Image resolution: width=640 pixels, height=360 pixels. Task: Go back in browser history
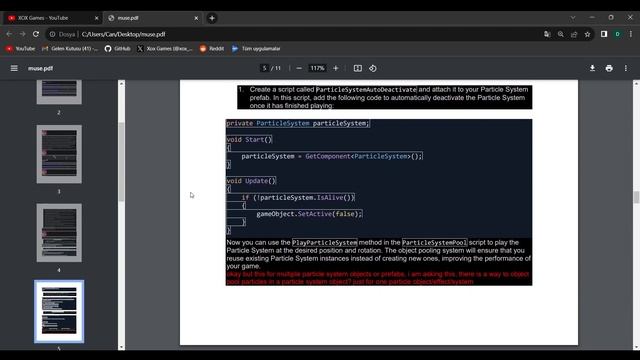[x=9, y=34]
